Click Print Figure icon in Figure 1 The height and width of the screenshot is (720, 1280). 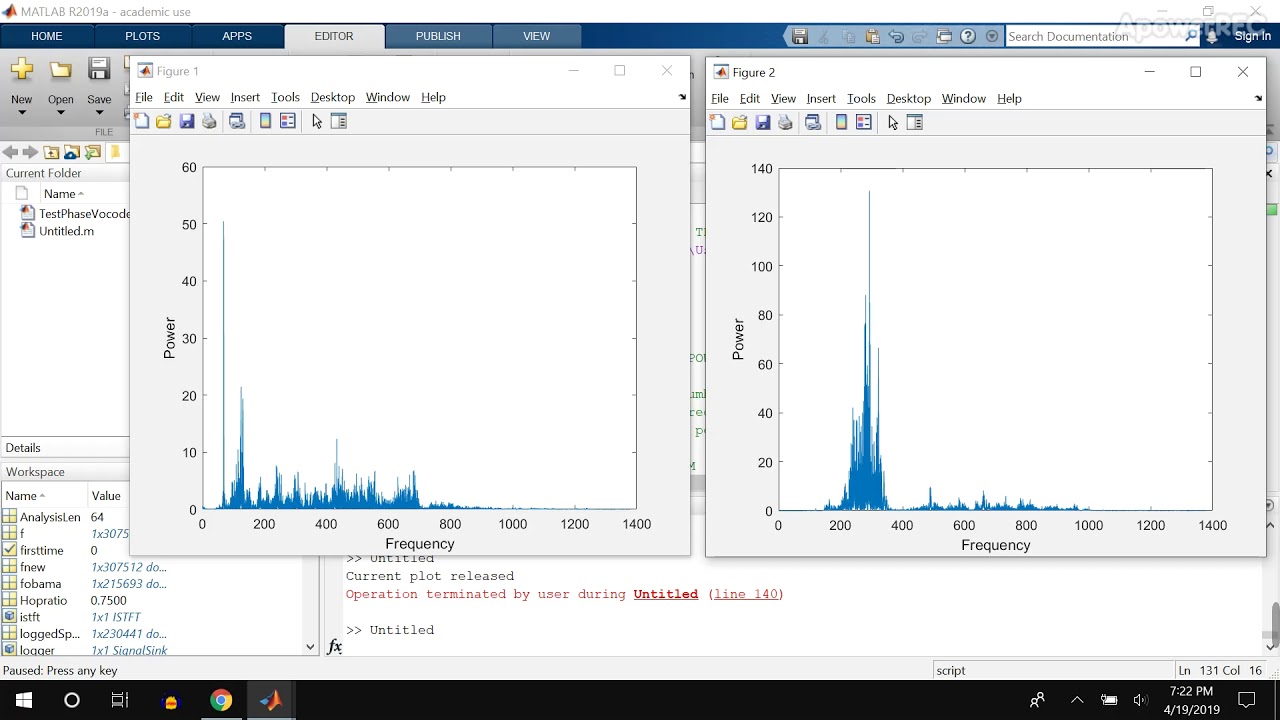[x=209, y=121]
